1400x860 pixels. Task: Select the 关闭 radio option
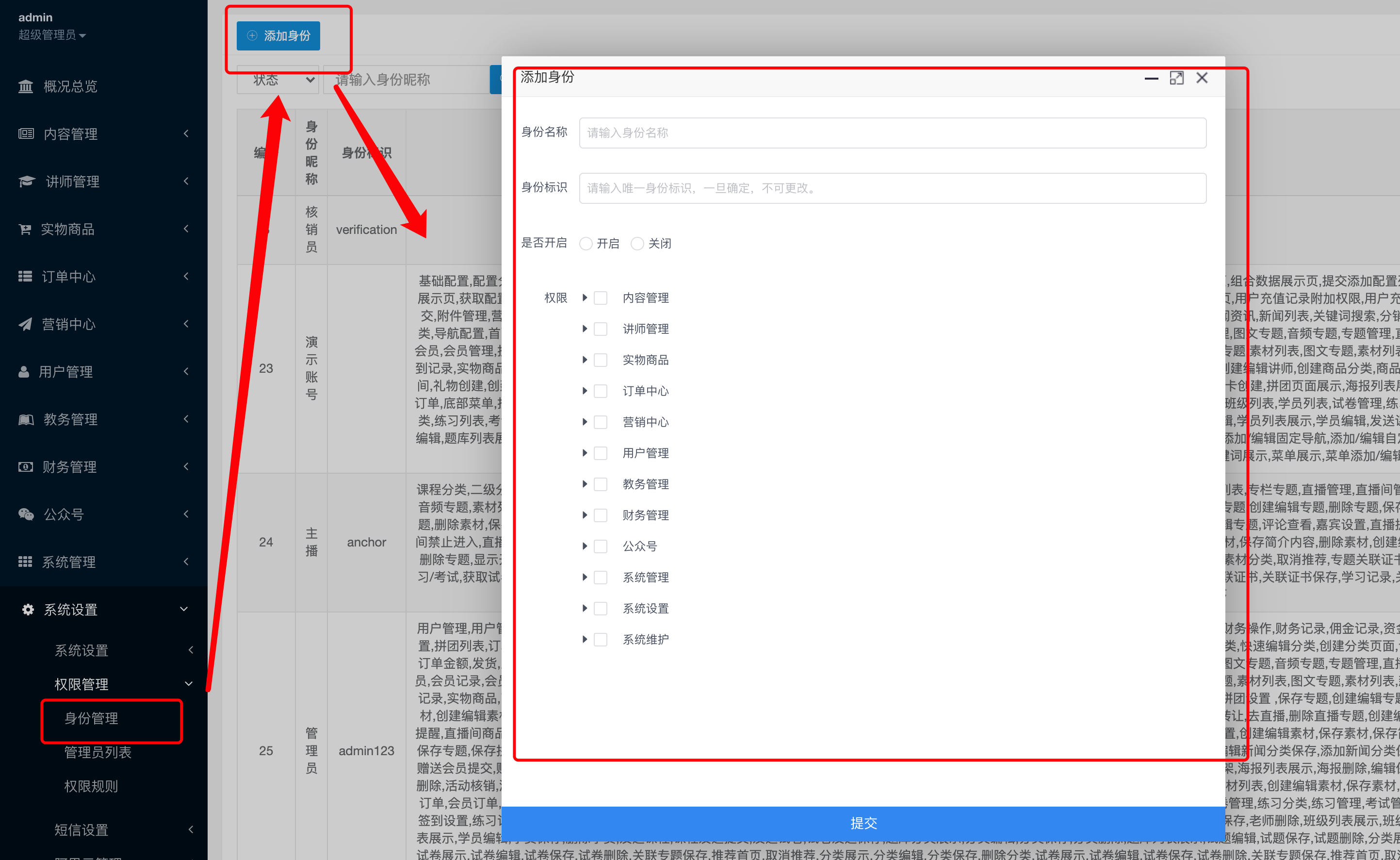pyautogui.click(x=637, y=244)
